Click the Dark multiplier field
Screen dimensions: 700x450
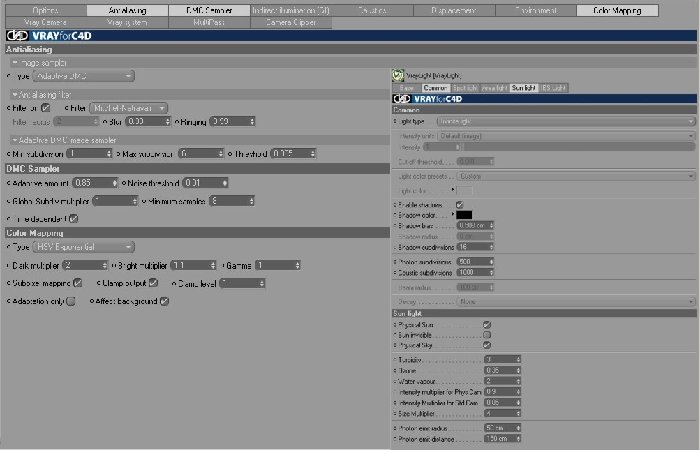click(85, 266)
